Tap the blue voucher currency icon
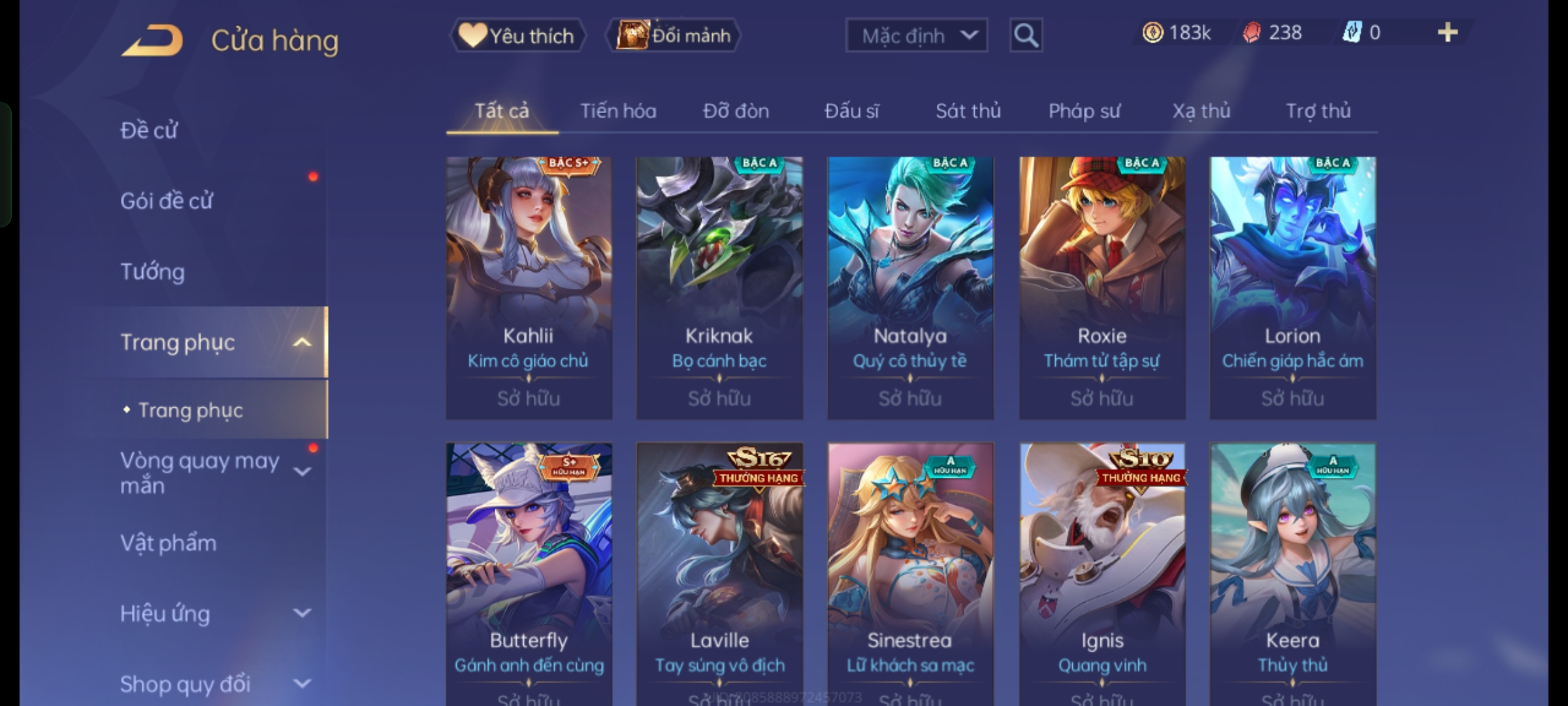Image resolution: width=1568 pixels, height=706 pixels. (x=1352, y=33)
